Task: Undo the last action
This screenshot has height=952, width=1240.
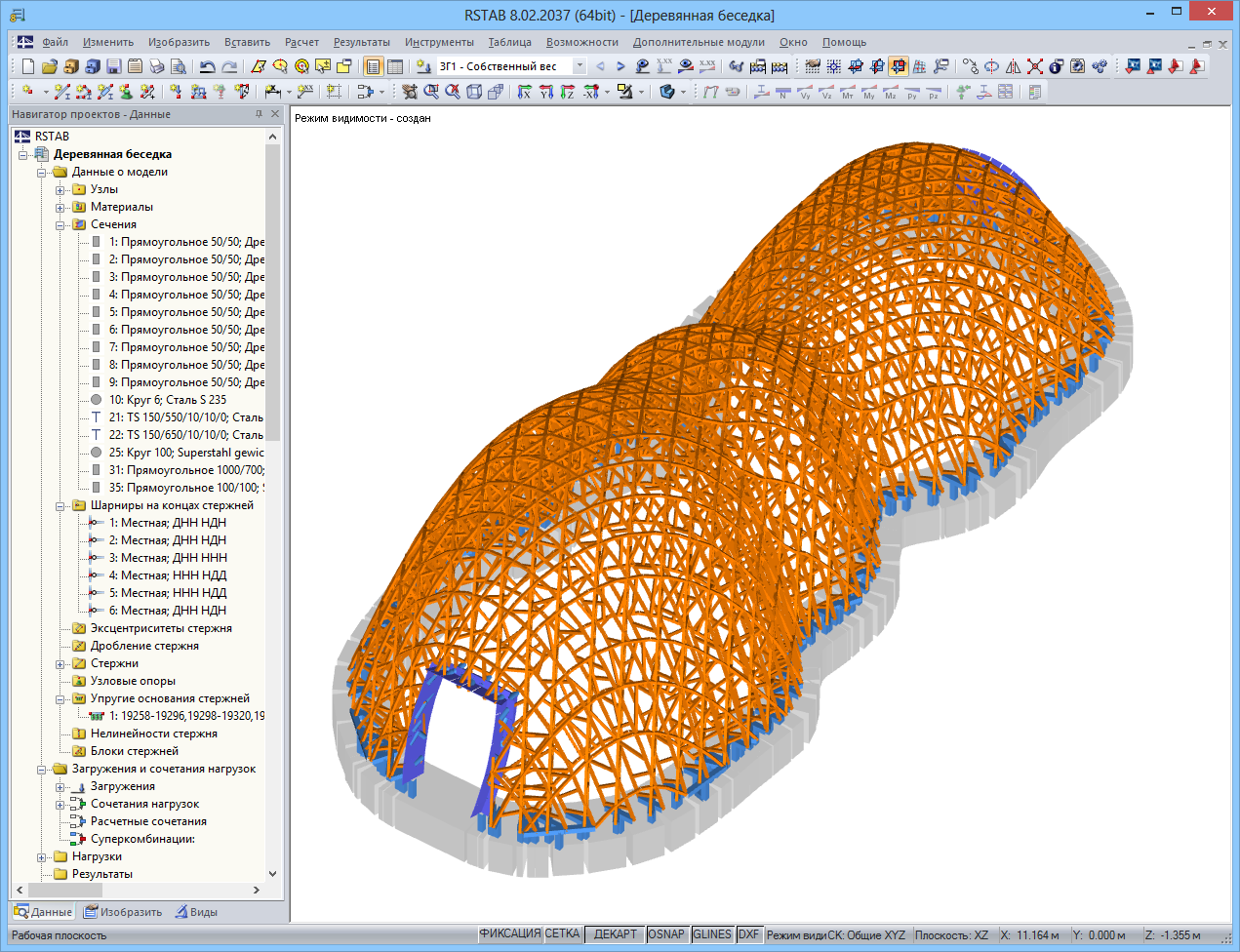Action: point(207,66)
